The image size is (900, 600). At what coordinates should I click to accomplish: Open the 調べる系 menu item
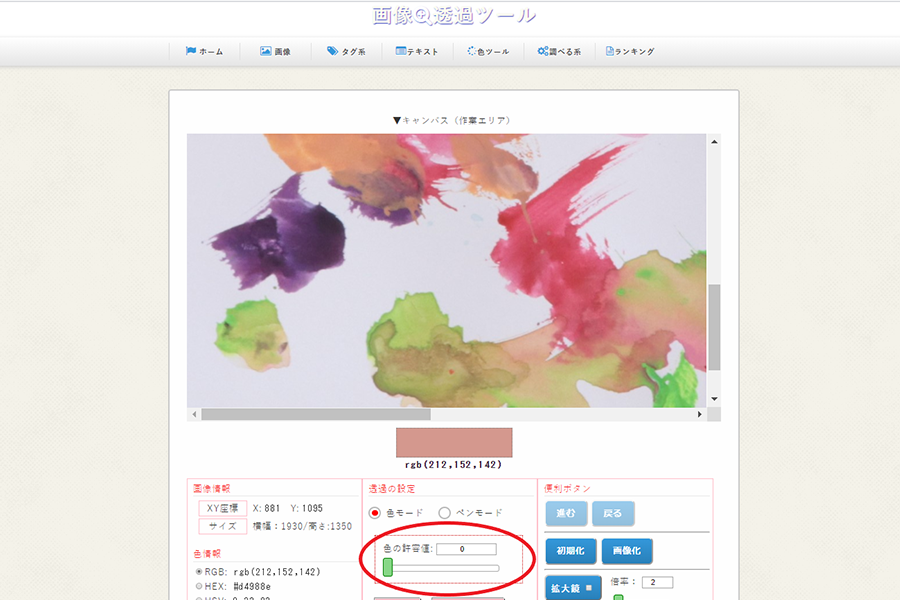pos(559,51)
